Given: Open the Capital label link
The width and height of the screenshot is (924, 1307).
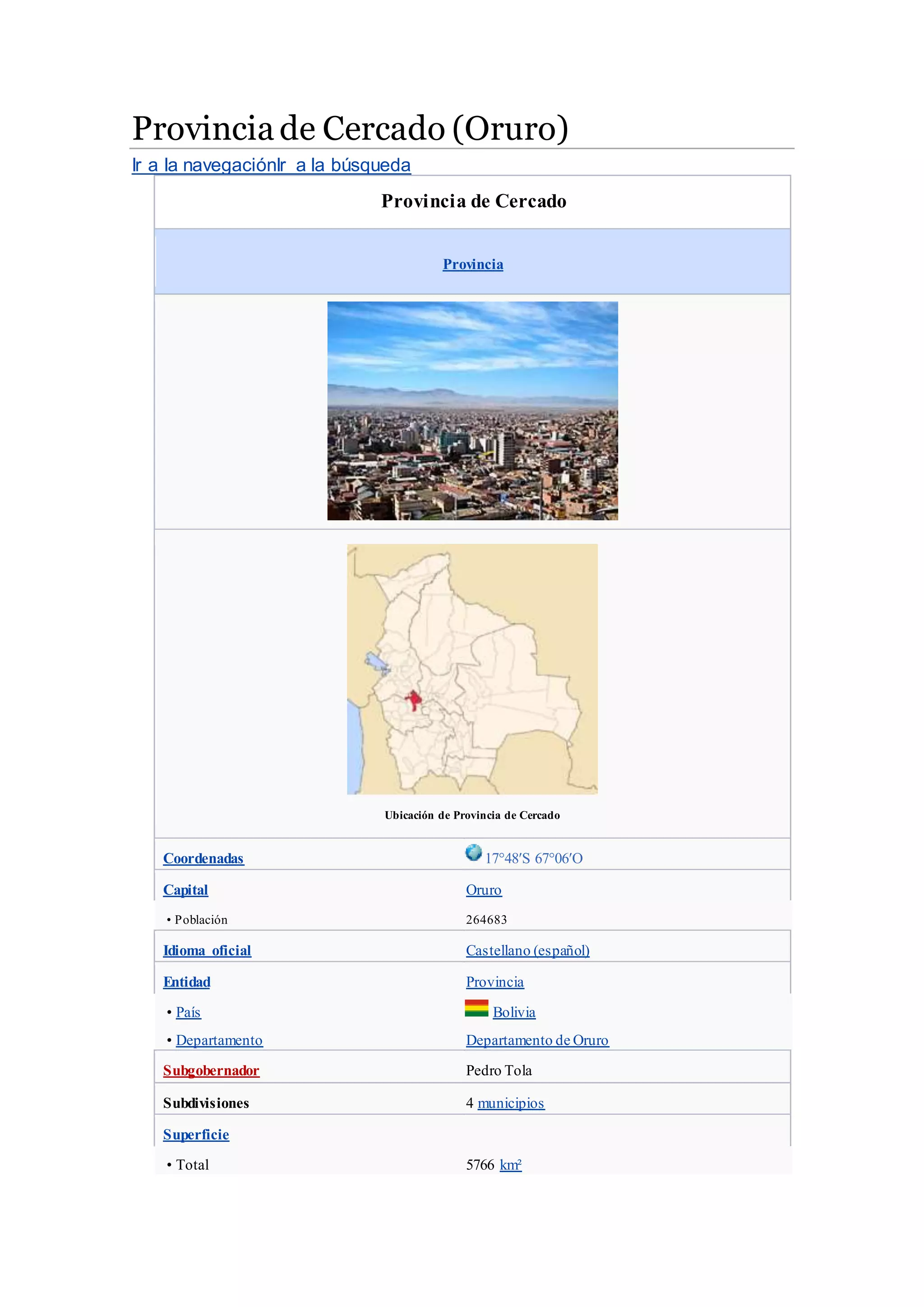Looking at the screenshot, I should pyautogui.click(x=185, y=890).
